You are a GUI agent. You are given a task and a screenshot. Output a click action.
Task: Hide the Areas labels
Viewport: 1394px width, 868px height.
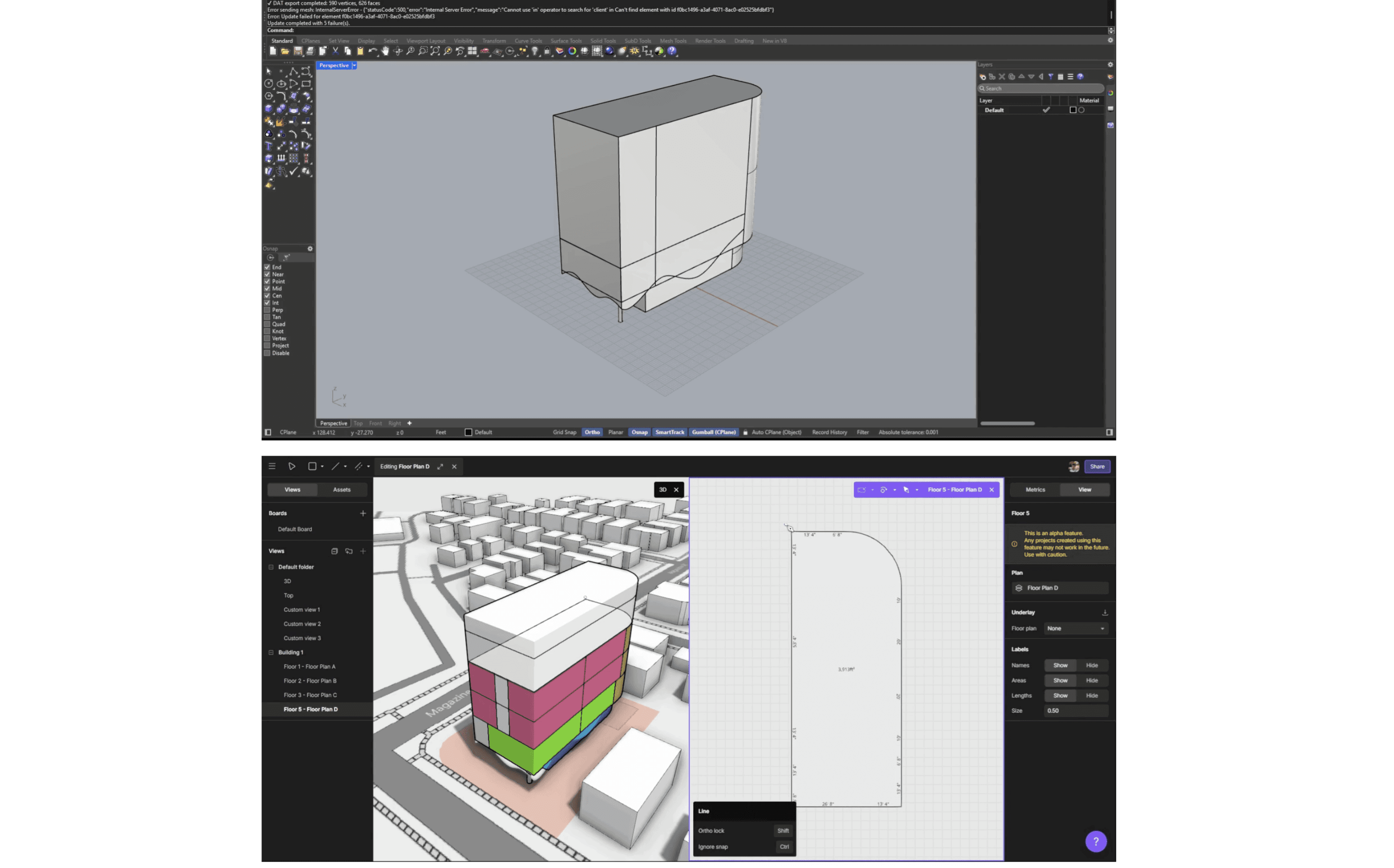pyautogui.click(x=1091, y=680)
